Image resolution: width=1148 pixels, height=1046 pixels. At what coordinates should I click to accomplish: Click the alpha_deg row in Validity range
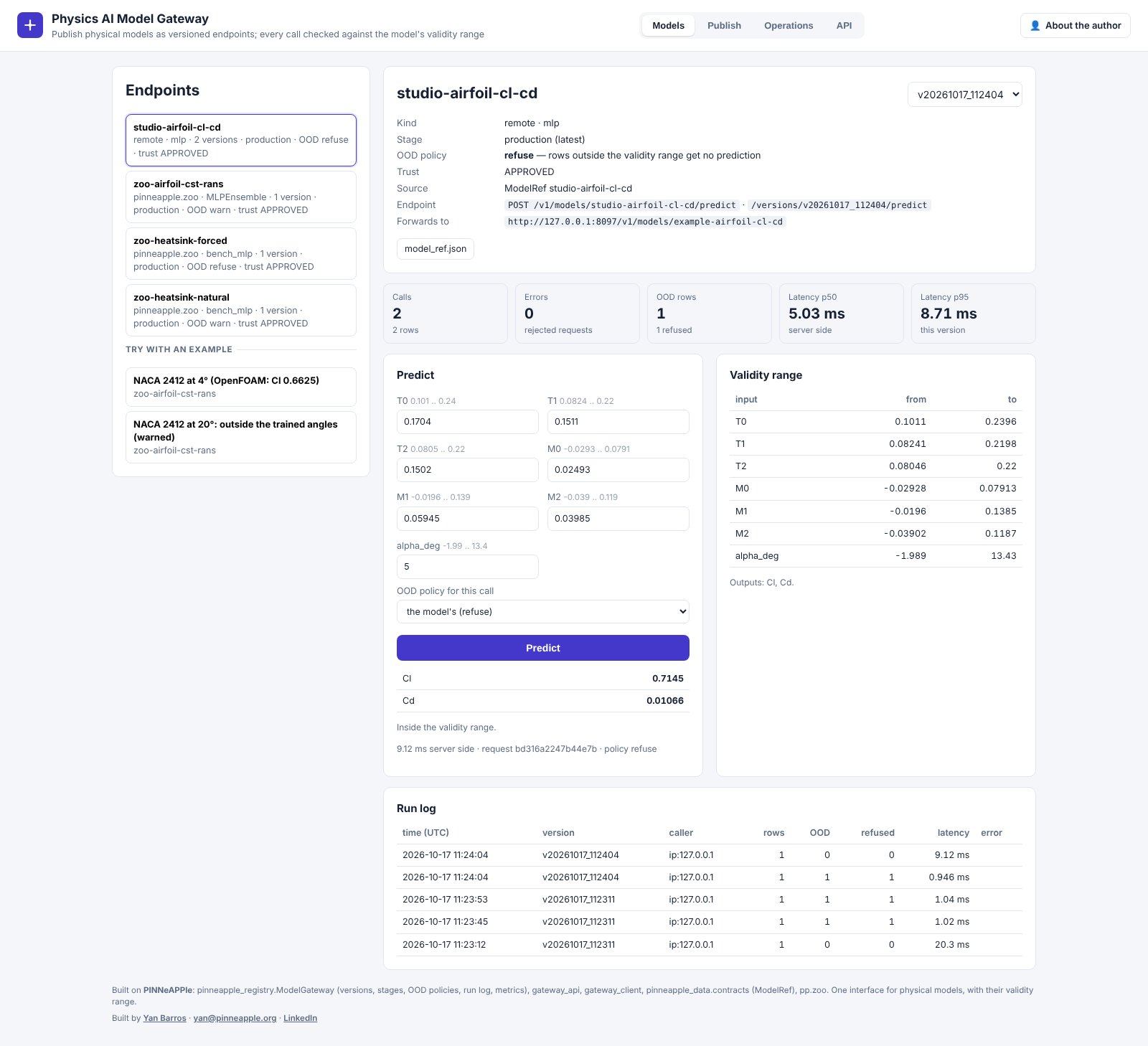(x=876, y=556)
